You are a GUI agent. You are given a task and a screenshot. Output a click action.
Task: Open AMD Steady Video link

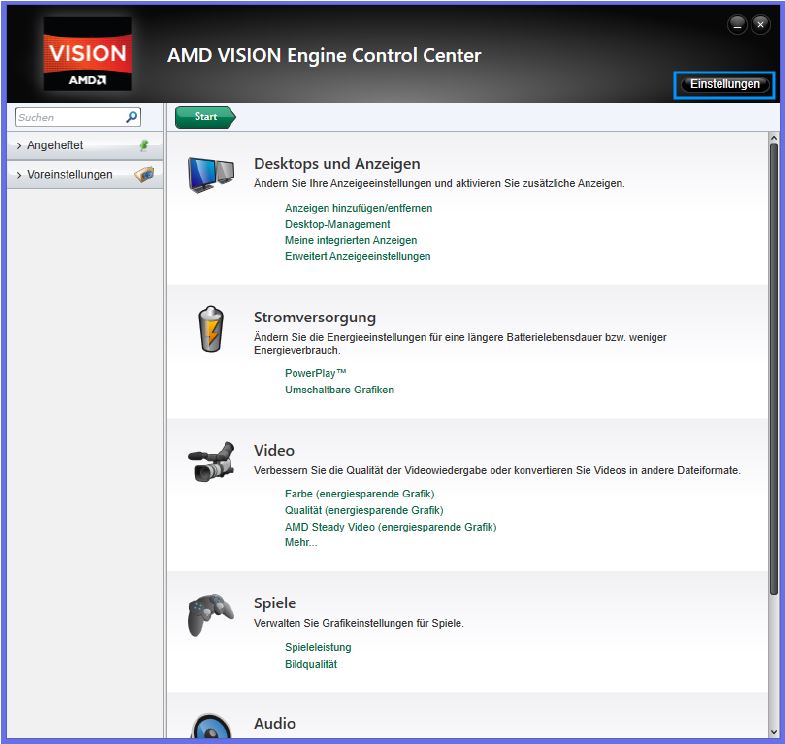390,527
